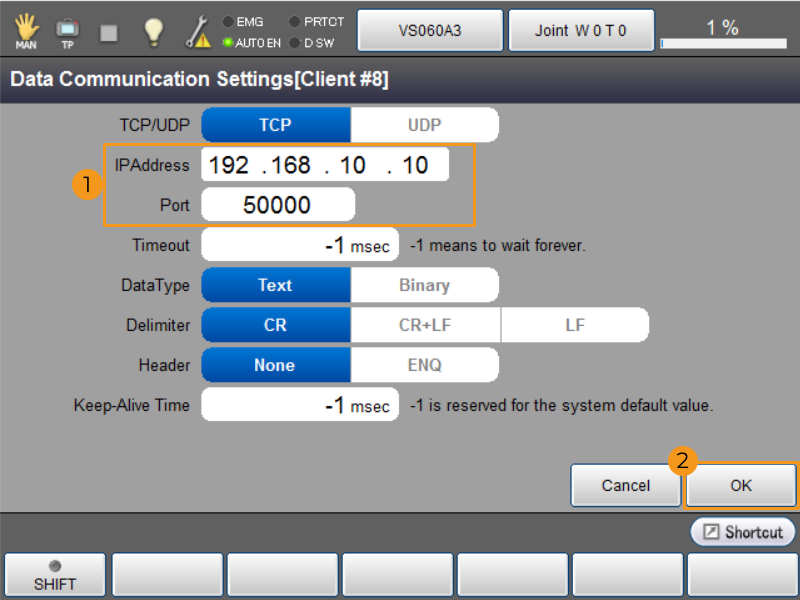800x600 pixels.
Task: Click the 1% speed indicator
Action: [724, 29]
